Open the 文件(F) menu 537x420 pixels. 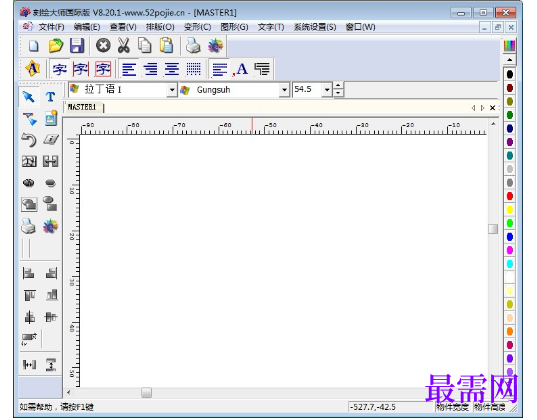tap(51, 27)
